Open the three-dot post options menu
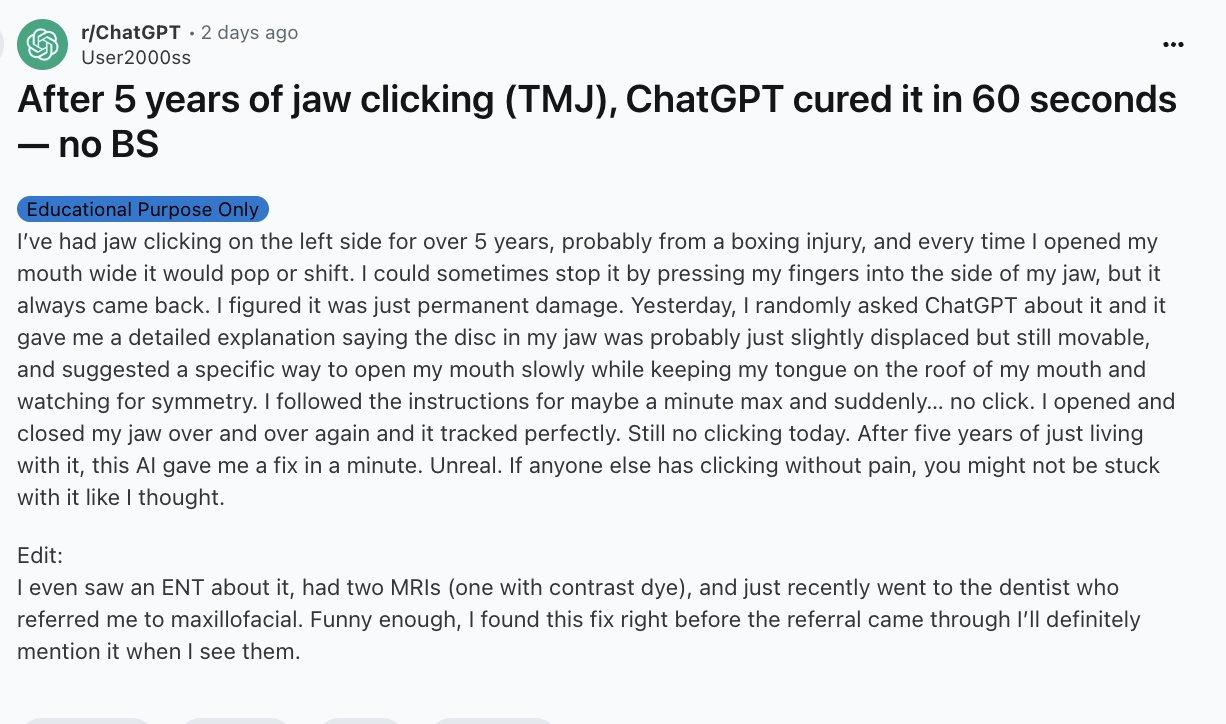The width and height of the screenshot is (1226, 724). click(x=1172, y=45)
